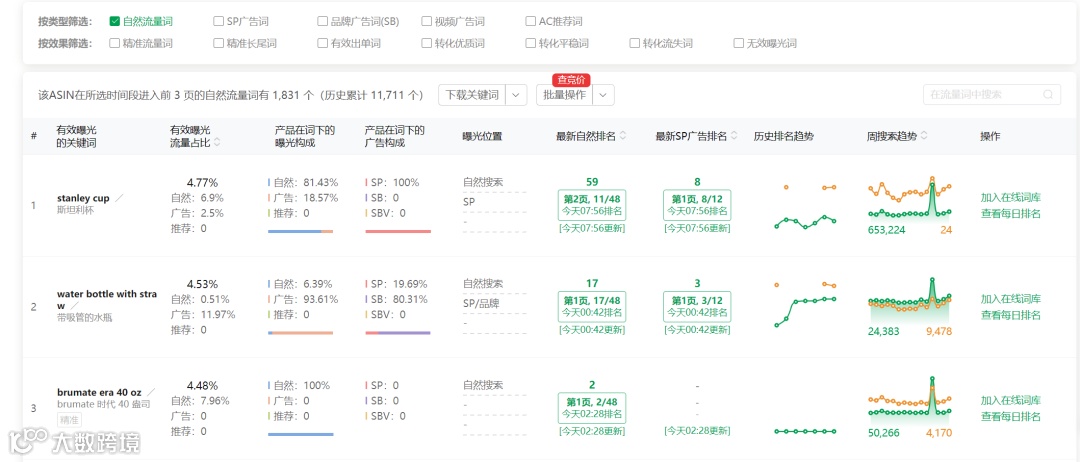
Task: Click 加入在线词库 for stanley cup row
Action: [1010, 198]
